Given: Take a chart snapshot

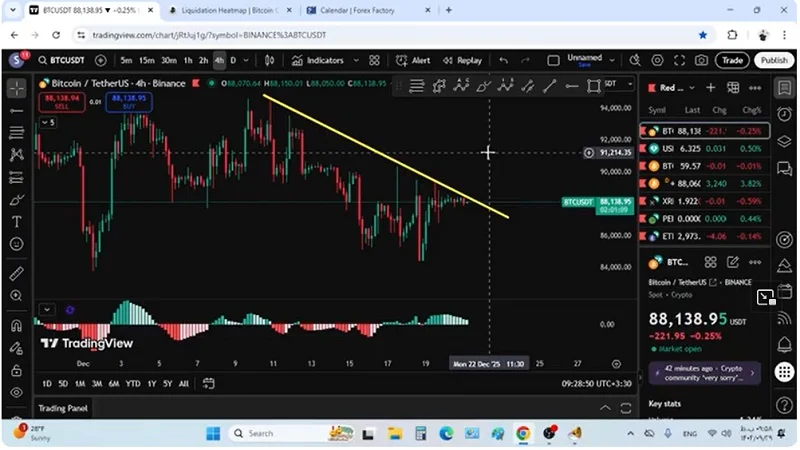Looking at the screenshot, I should click(702, 60).
